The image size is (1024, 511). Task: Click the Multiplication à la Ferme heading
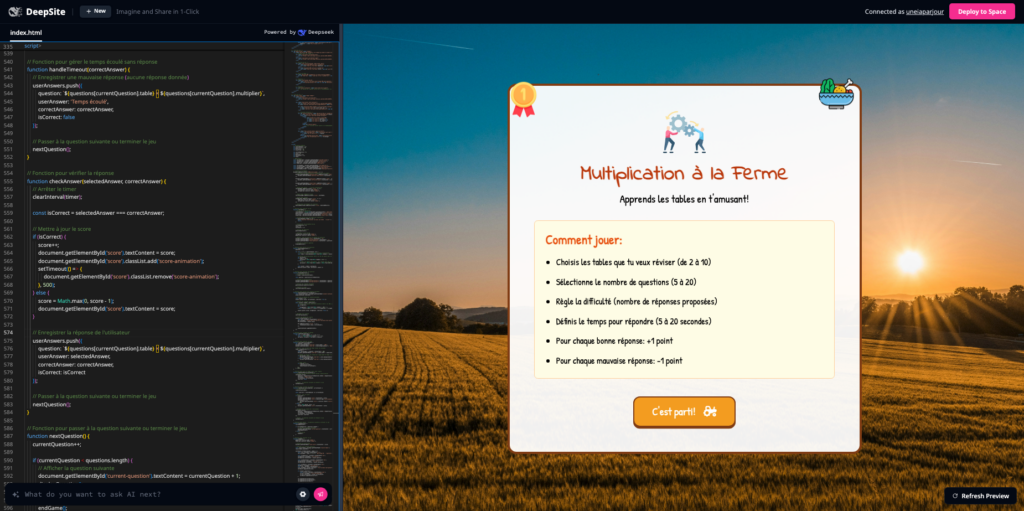point(684,174)
